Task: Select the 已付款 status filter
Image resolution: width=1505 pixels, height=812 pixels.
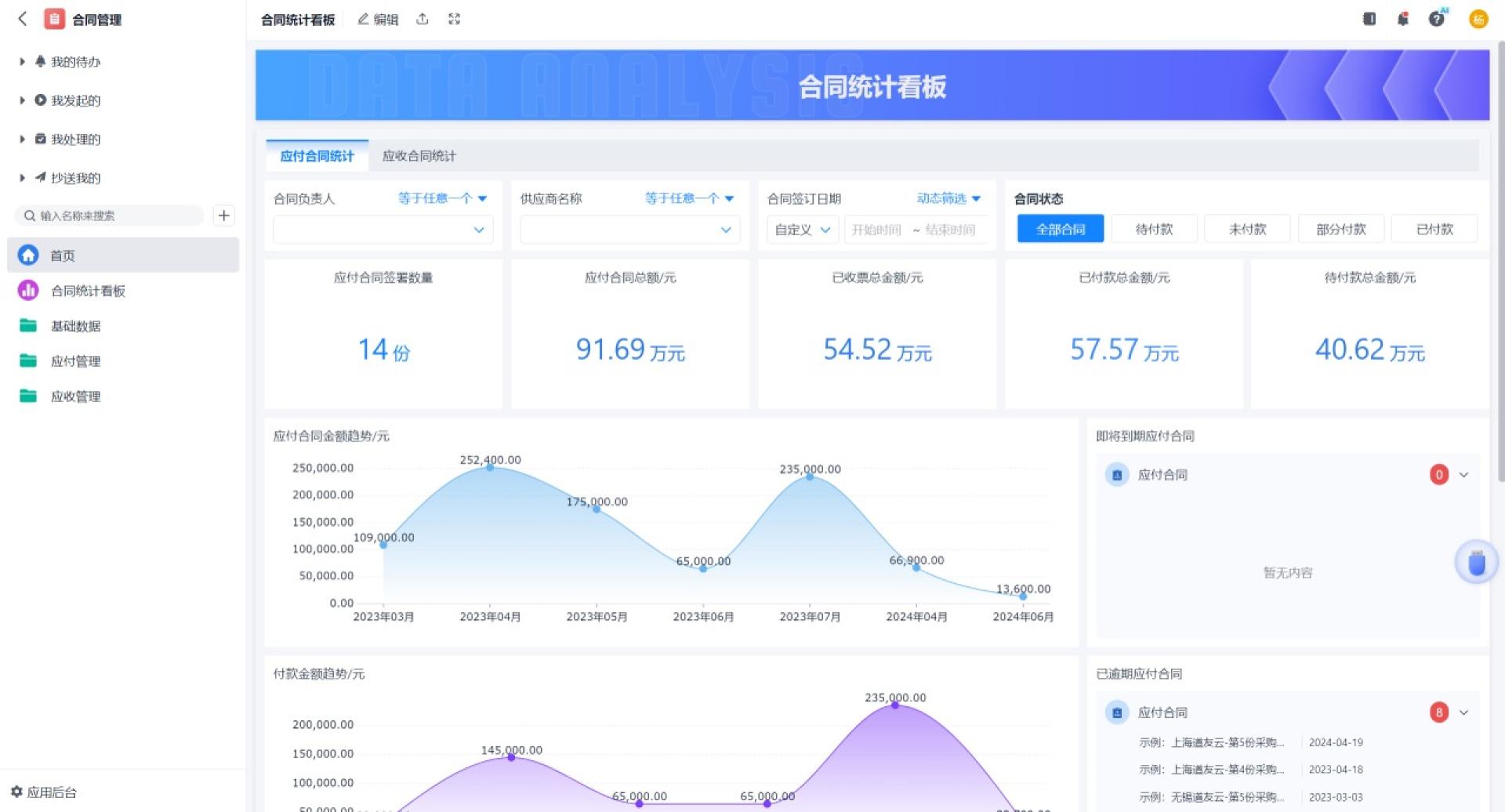Action: pos(1434,229)
